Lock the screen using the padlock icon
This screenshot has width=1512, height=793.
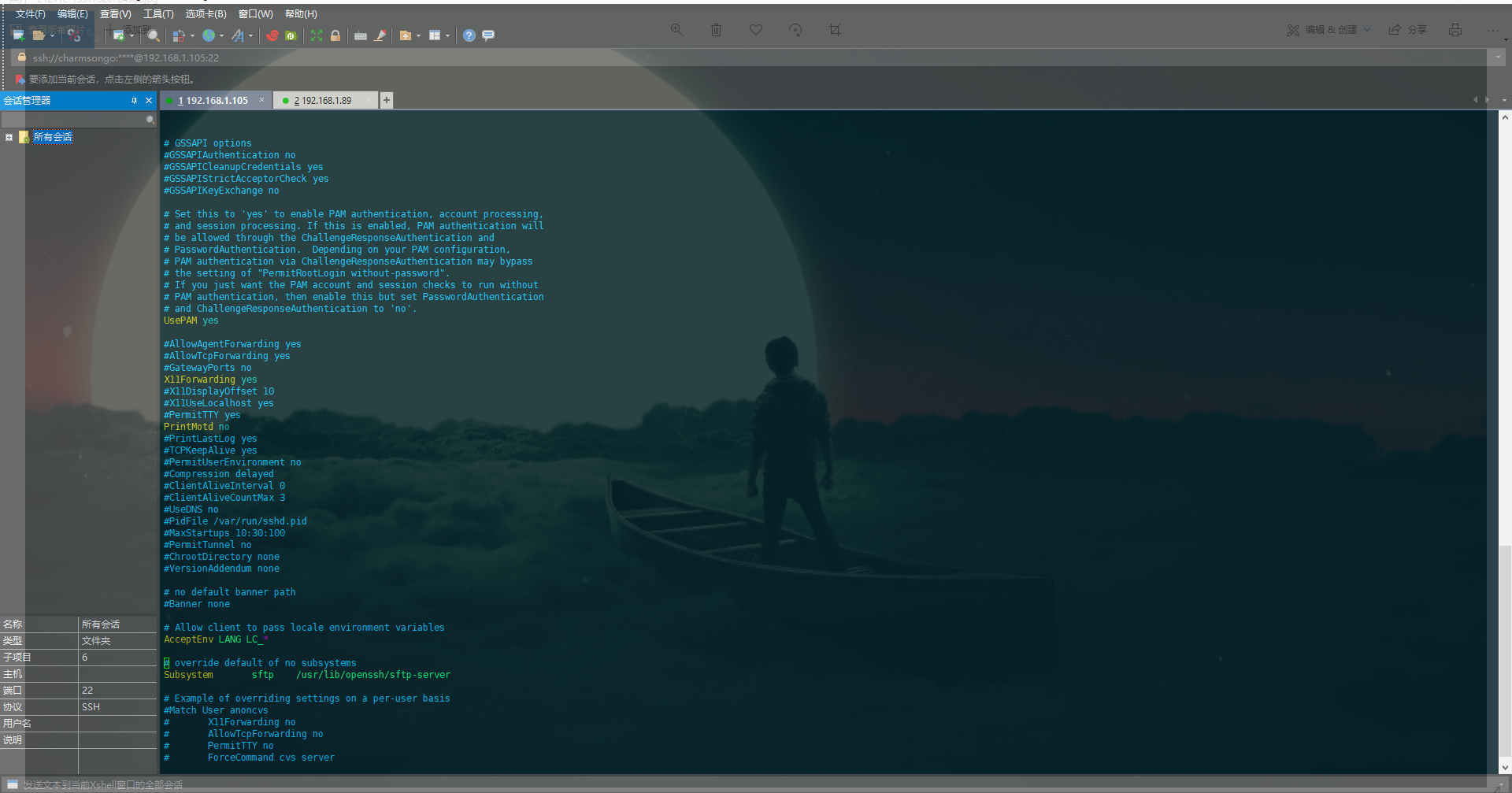click(336, 35)
